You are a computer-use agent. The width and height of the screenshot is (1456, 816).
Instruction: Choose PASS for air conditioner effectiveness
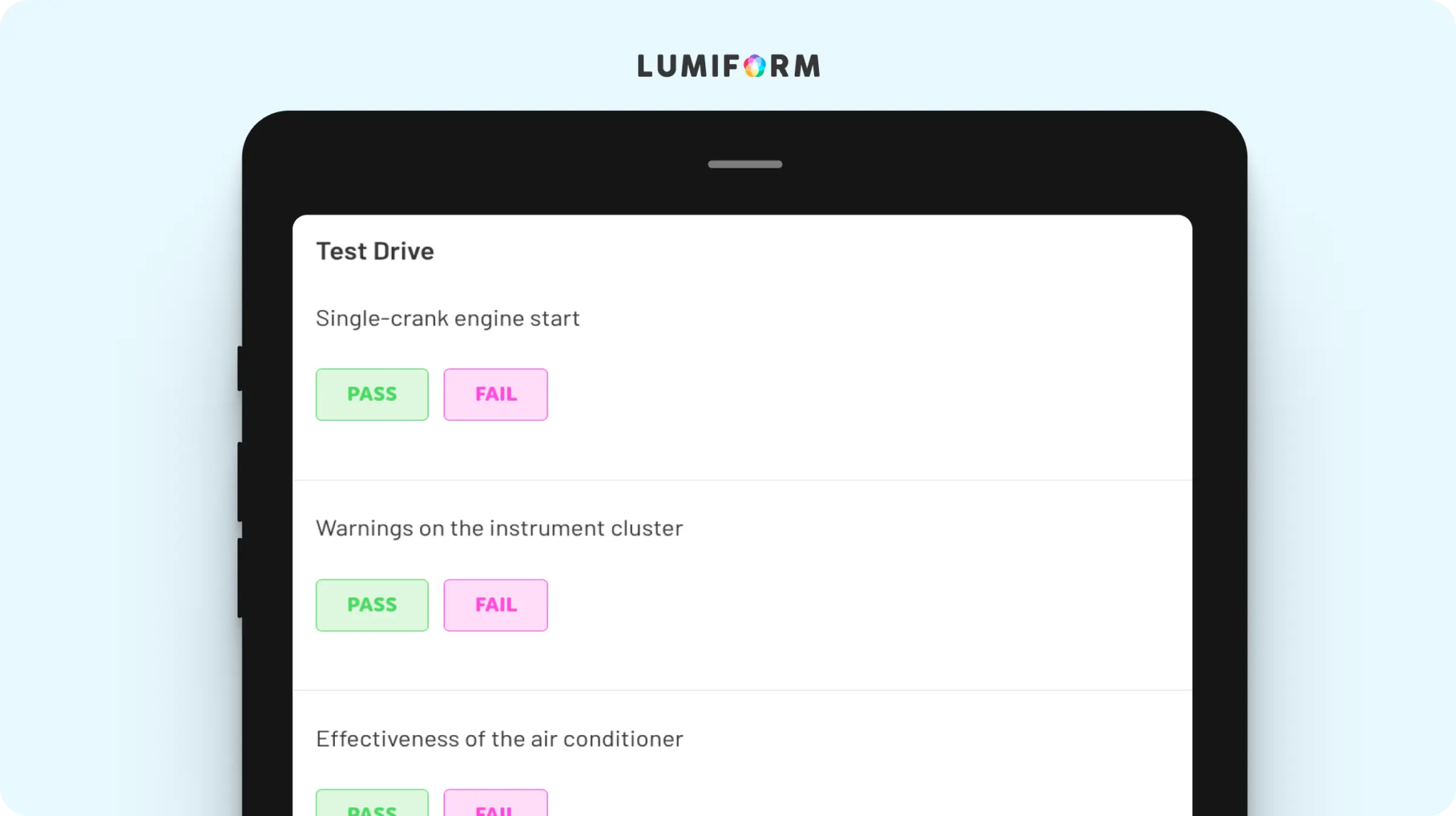click(x=372, y=803)
